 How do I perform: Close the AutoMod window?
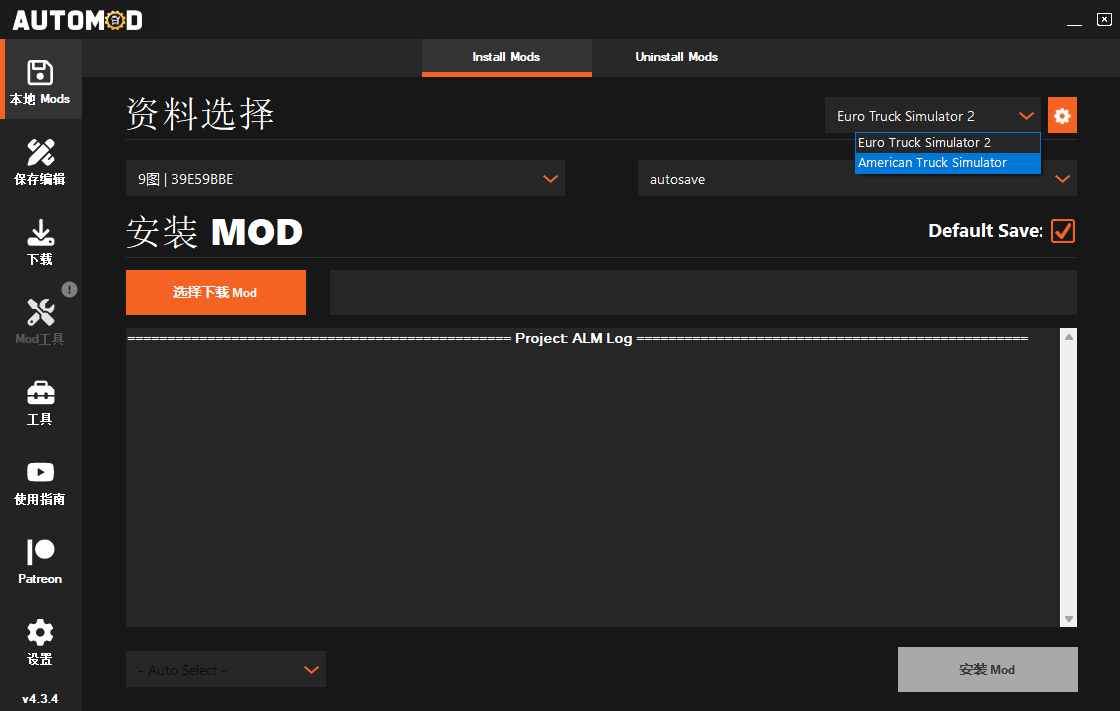click(1104, 19)
